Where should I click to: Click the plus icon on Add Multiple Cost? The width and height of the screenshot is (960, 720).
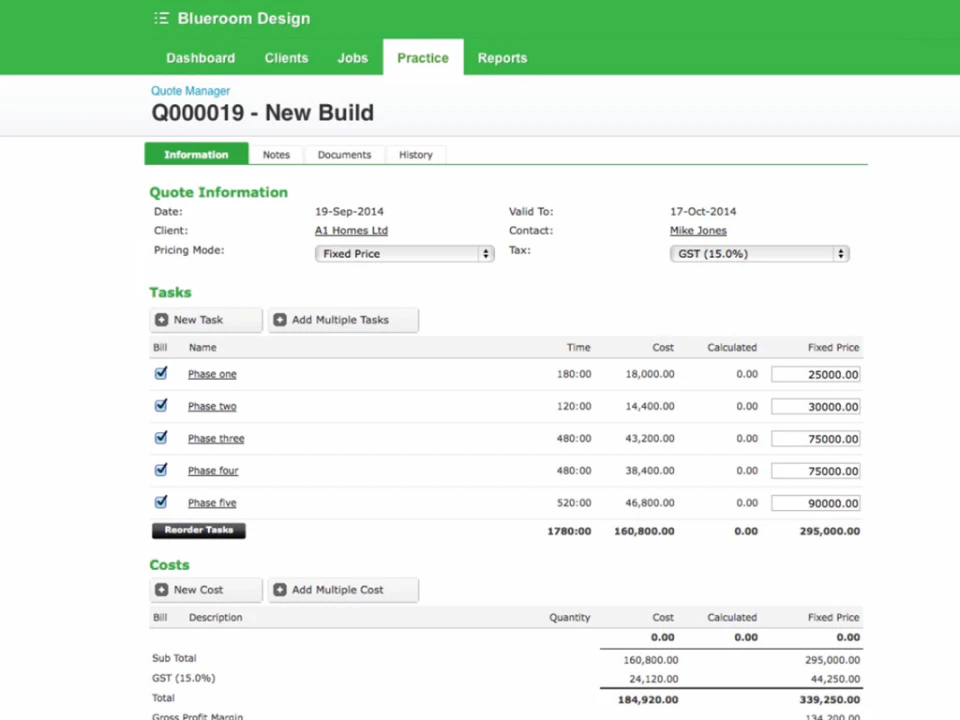279,589
